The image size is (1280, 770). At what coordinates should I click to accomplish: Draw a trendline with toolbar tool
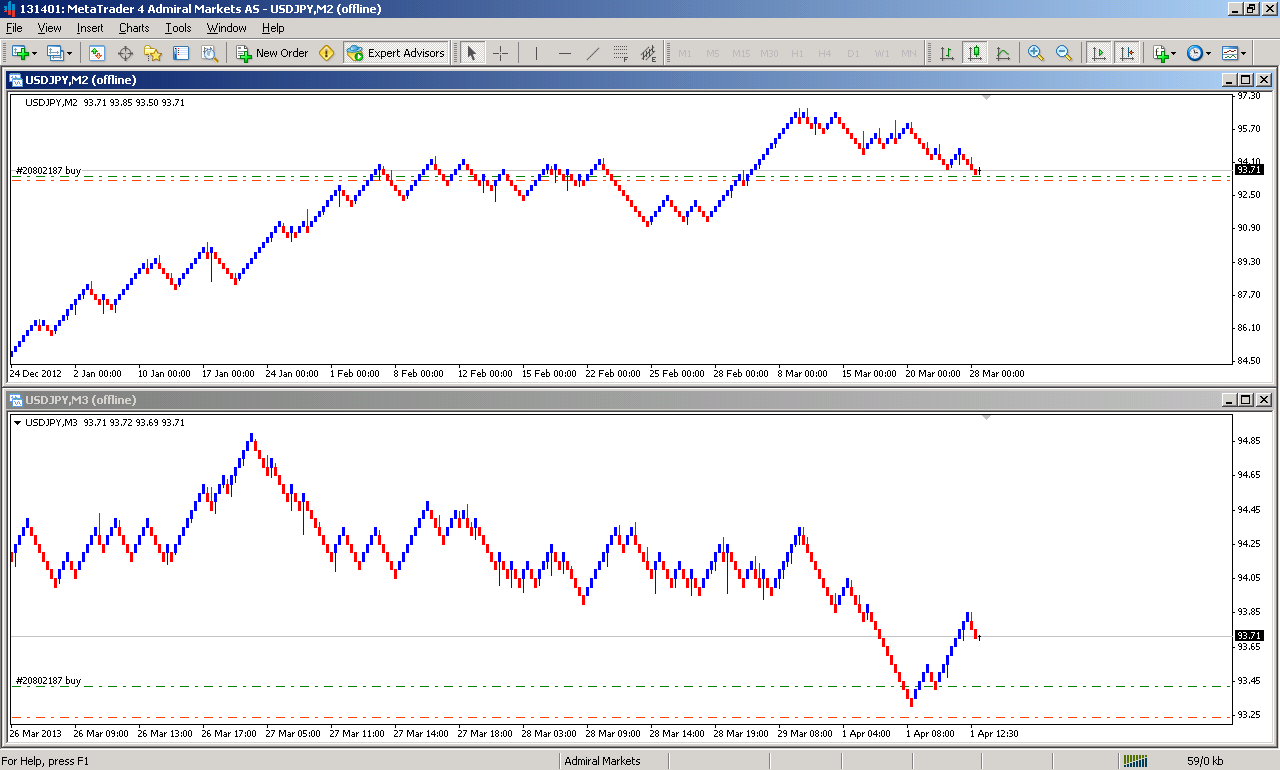[x=593, y=53]
